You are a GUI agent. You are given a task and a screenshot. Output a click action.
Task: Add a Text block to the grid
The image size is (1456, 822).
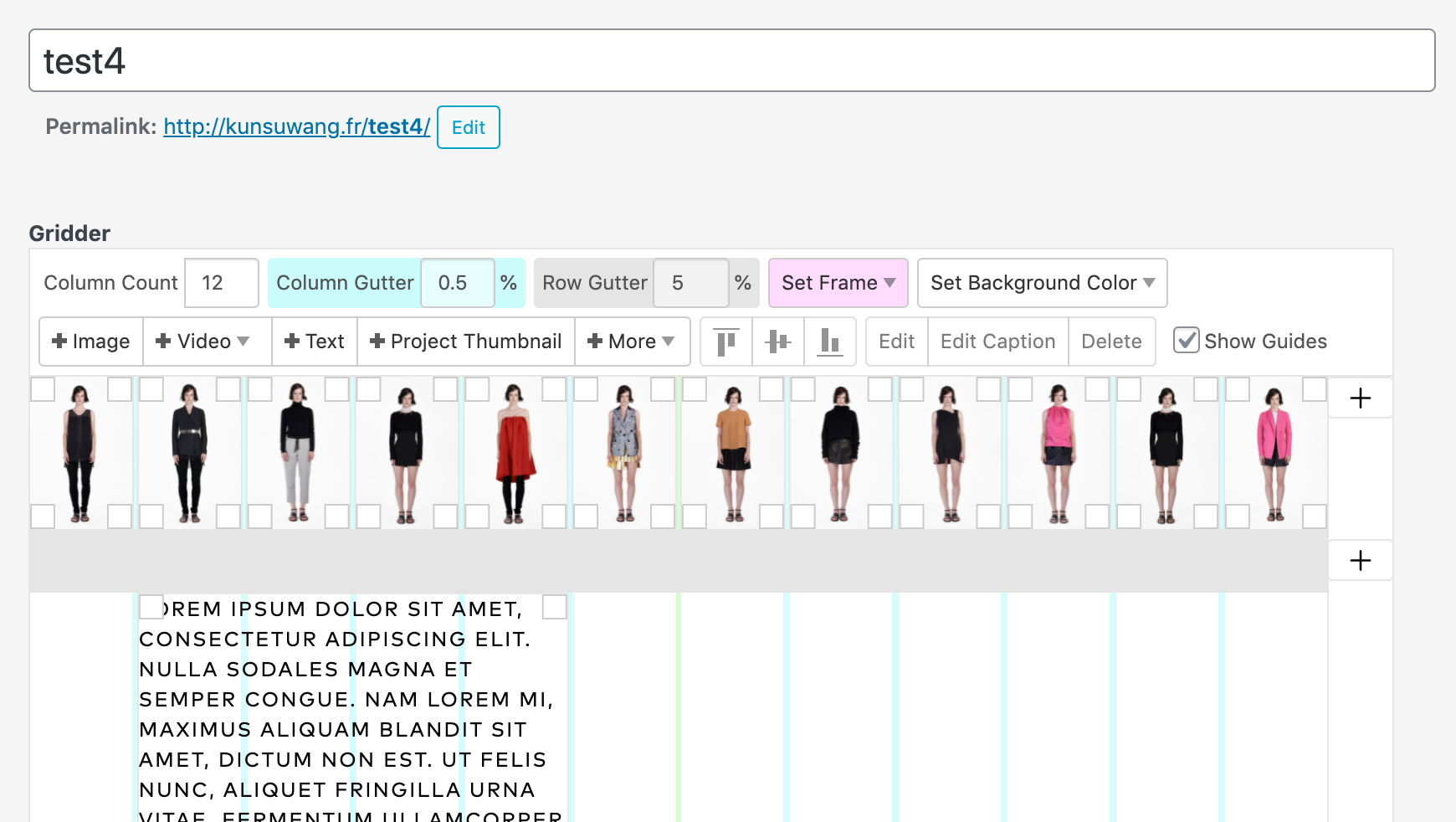tap(315, 342)
